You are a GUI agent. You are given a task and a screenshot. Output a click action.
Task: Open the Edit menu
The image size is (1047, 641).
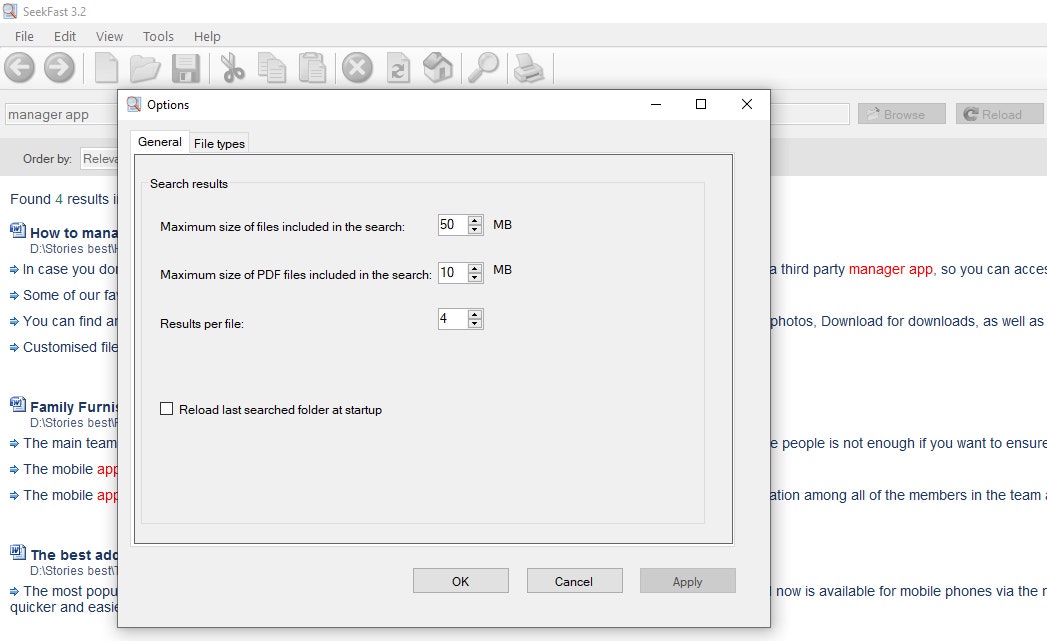click(x=65, y=36)
